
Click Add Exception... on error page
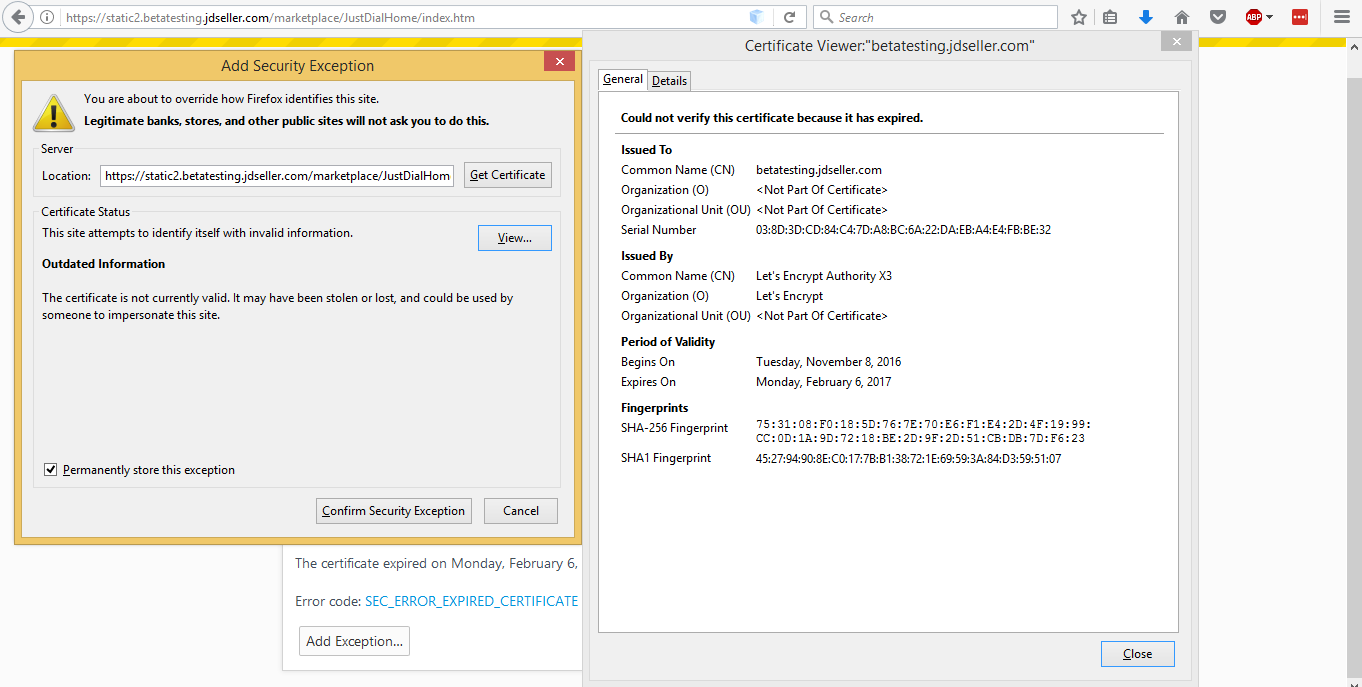click(354, 641)
